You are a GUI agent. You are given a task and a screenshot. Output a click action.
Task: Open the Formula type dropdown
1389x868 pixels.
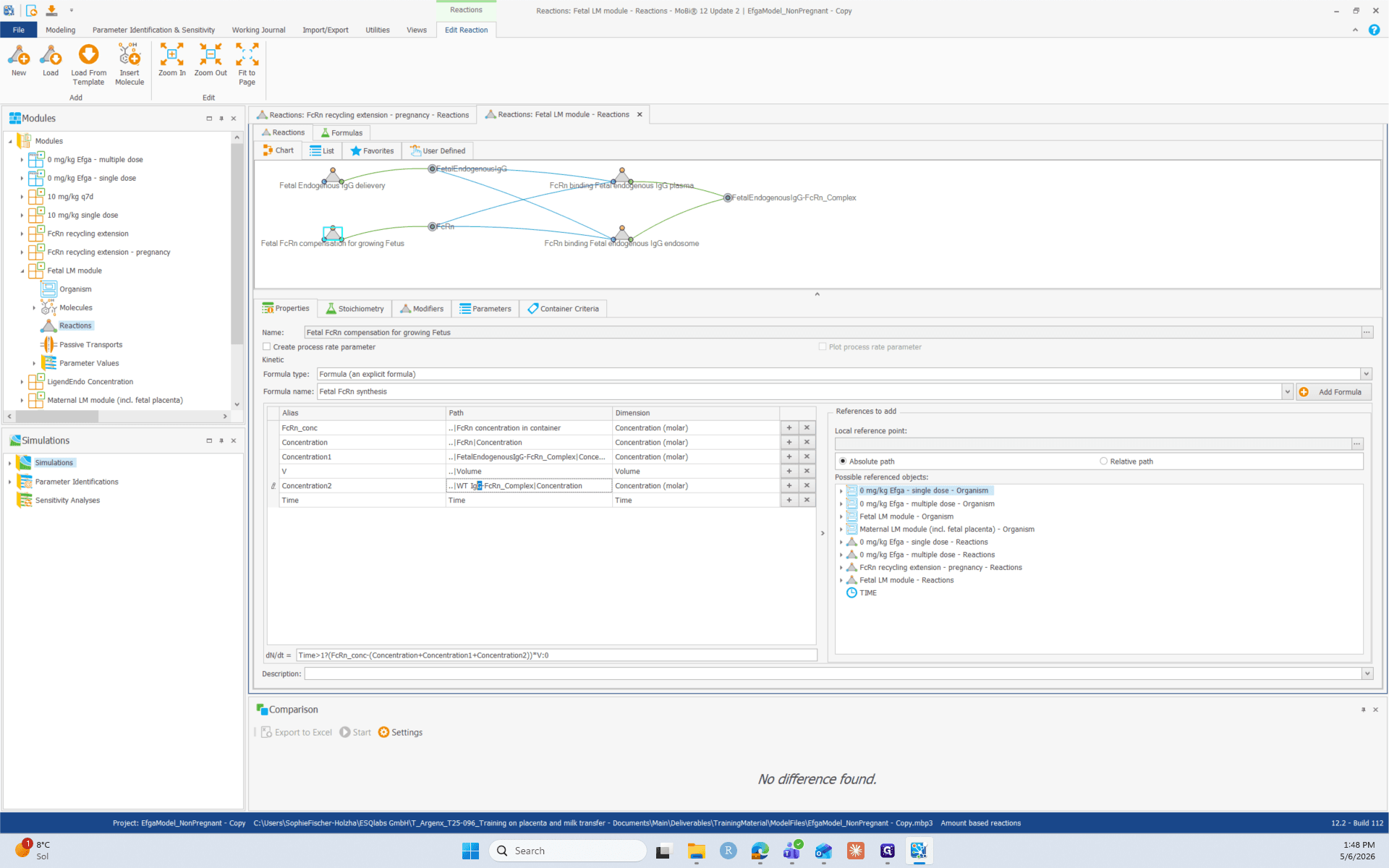(1366, 374)
